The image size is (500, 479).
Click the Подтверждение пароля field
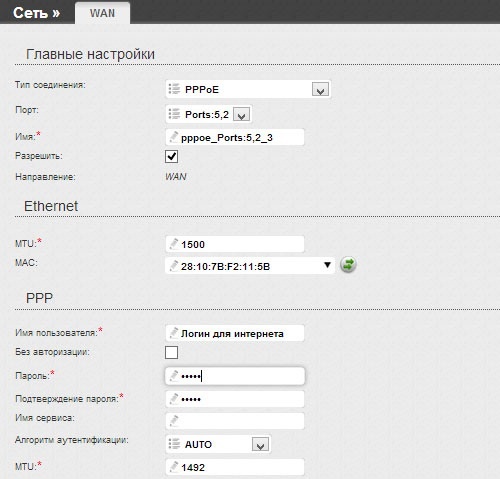pyautogui.click(x=235, y=399)
